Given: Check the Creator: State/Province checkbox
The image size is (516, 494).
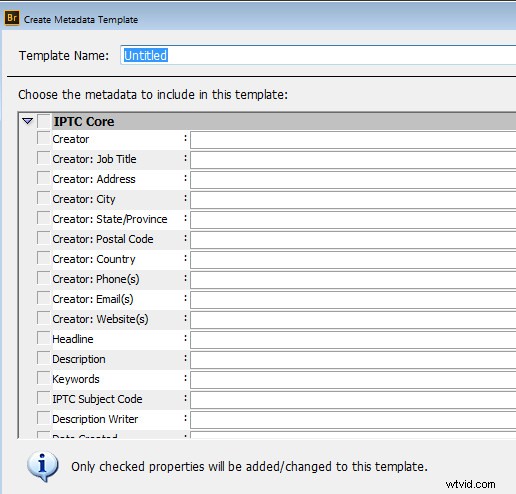Looking at the screenshot, I should [x=44, y=218].
